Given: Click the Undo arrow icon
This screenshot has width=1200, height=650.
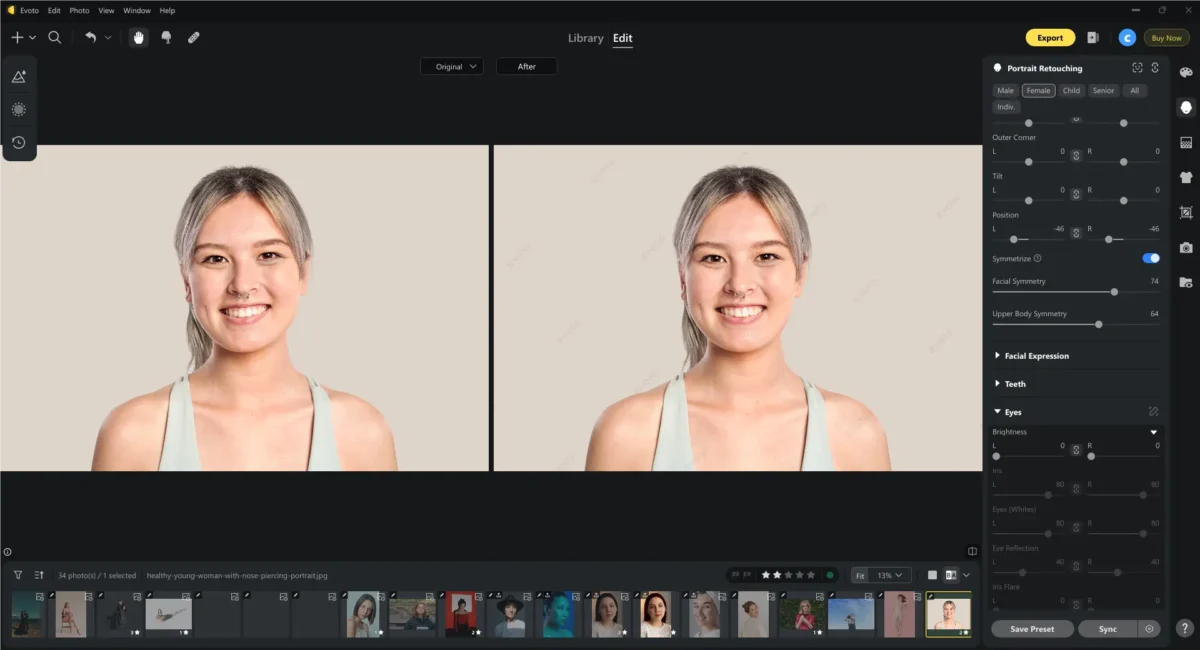Looking at the screenshot, I should pyautogui.click(x=90, y=37).
